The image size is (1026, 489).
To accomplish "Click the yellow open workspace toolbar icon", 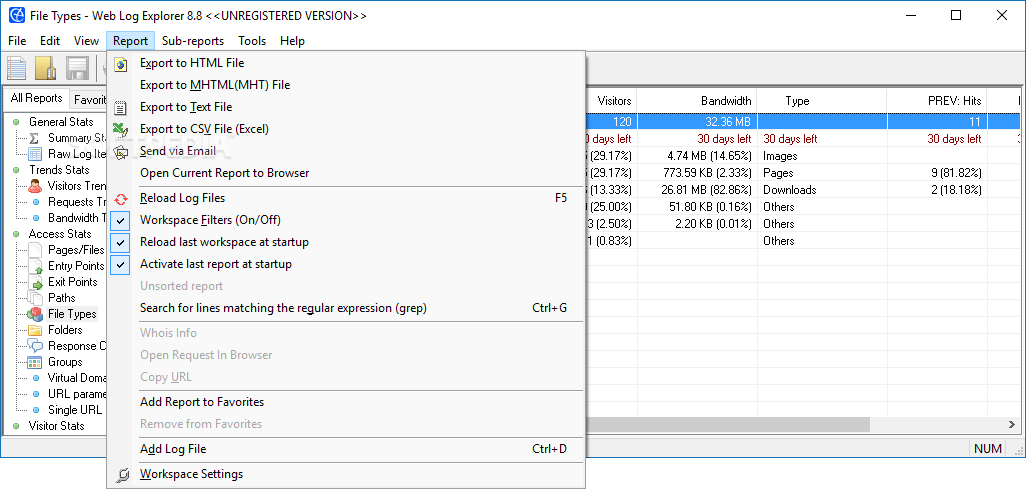I will coord(46,69).
